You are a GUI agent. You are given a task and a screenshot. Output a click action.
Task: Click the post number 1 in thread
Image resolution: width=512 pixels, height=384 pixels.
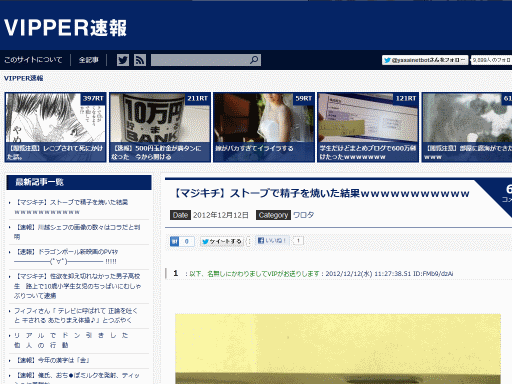(176, 273)
